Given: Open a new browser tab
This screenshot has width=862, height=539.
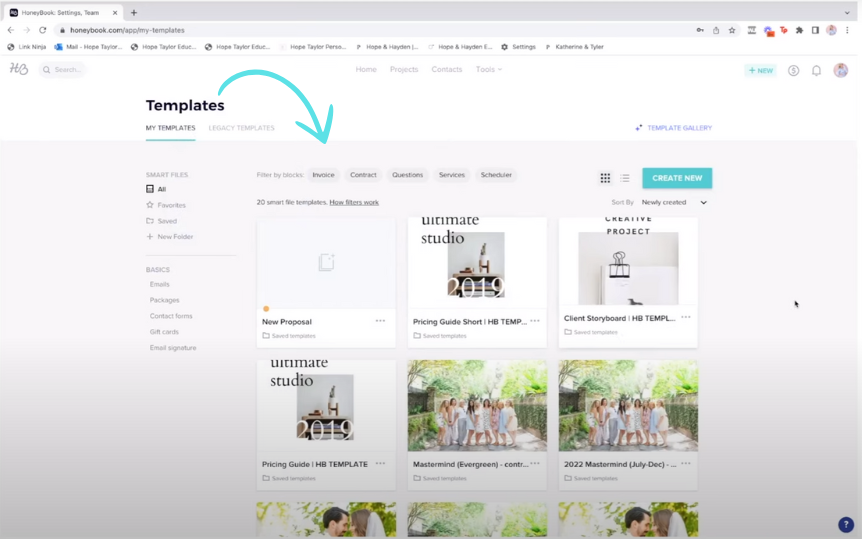Looking at the screenshot, I should [x=134, y=12].
